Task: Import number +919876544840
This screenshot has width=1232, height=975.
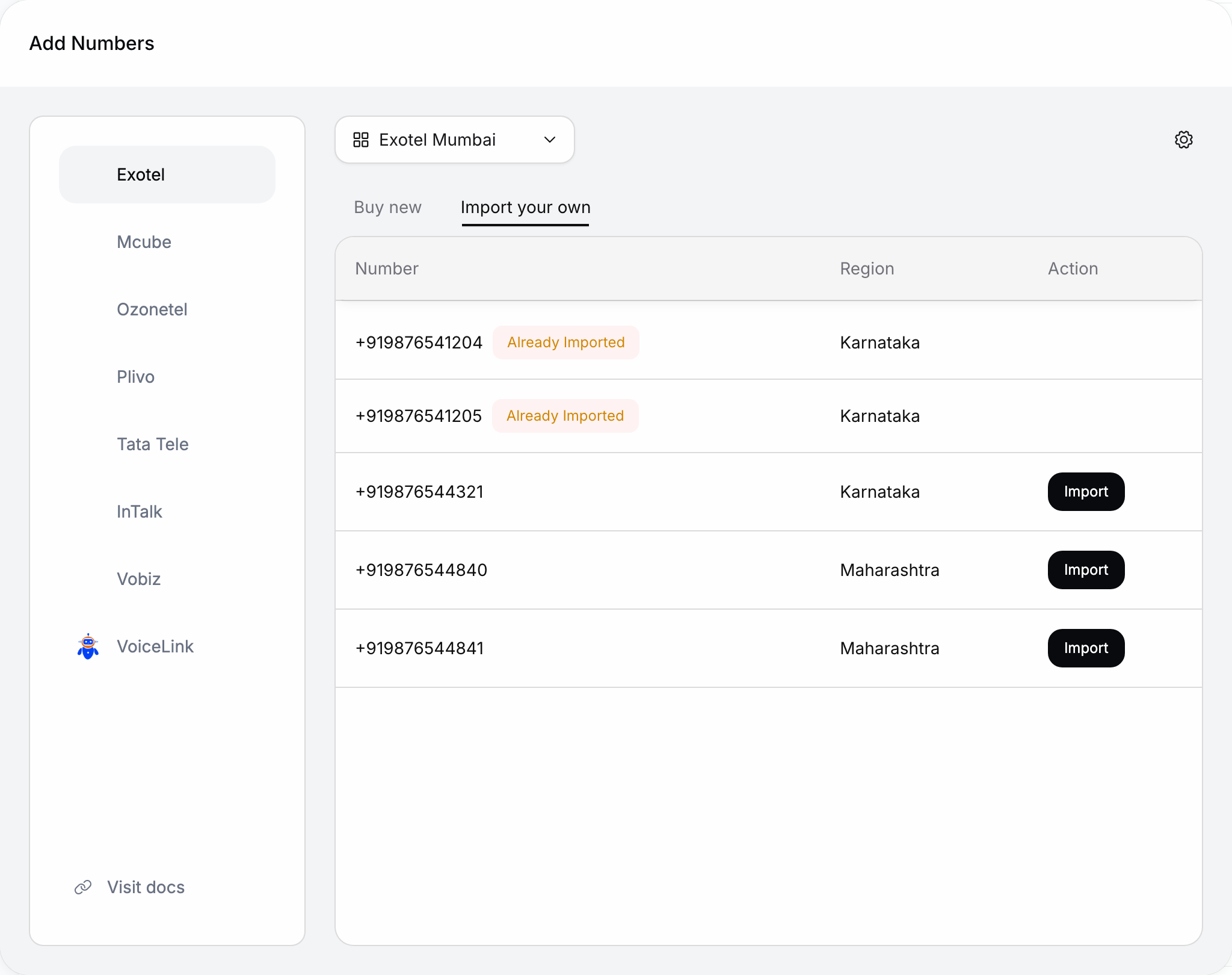Action: [1086, 570]
